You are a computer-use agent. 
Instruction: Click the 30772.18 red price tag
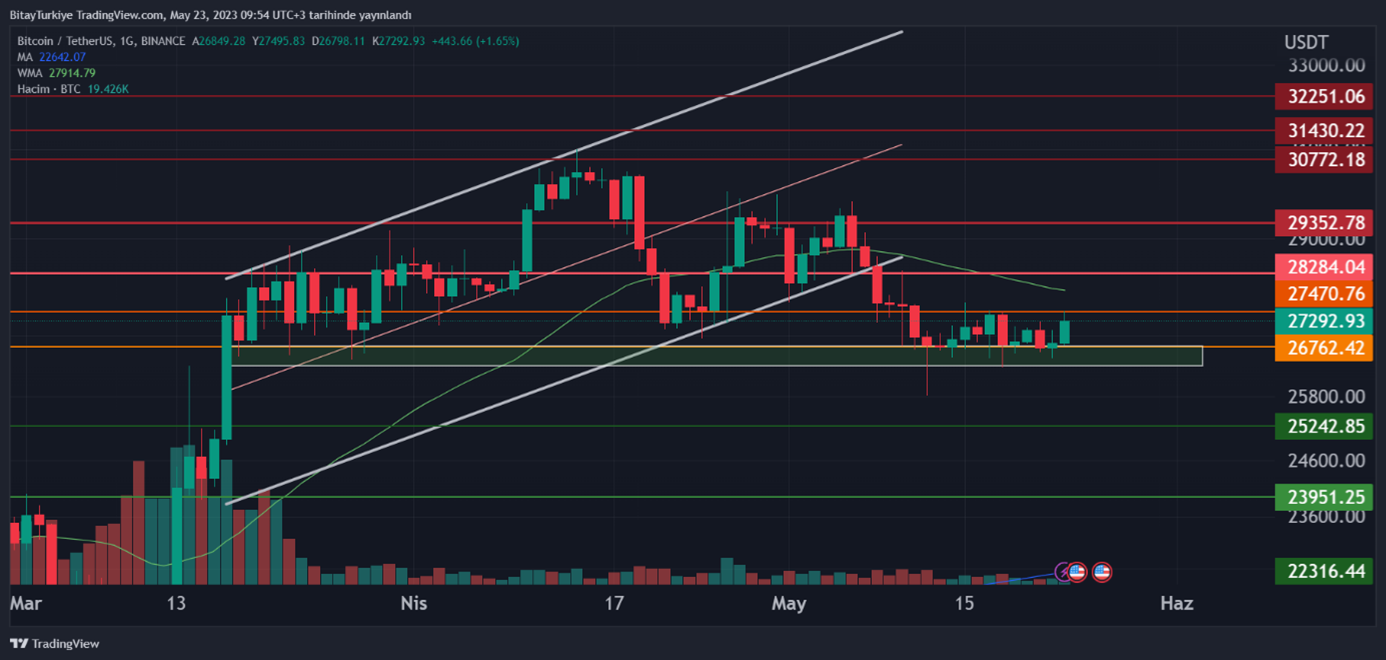(1323, 159)
